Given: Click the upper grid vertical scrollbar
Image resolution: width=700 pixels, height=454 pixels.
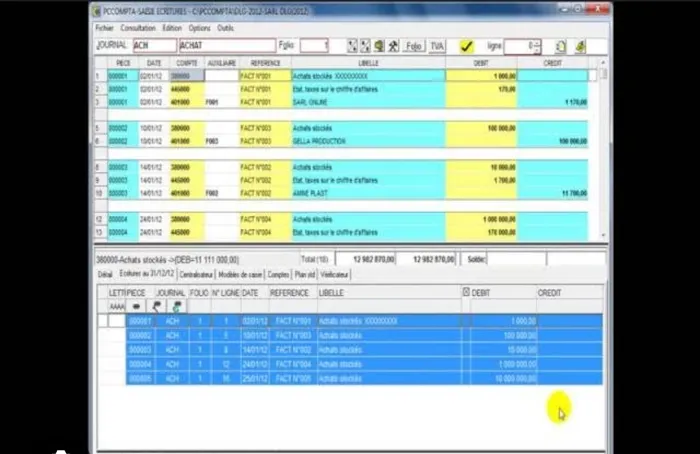Looking at the screenshot, I should 602,150.
